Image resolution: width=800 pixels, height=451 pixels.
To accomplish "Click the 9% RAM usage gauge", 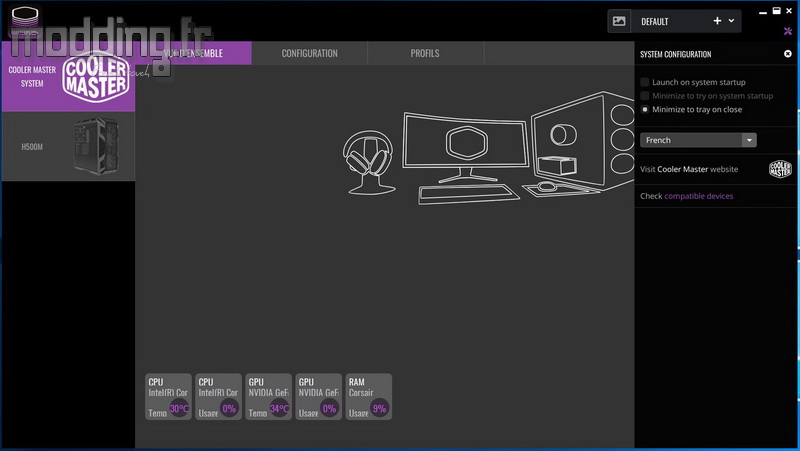I will (x=379, y=408).
